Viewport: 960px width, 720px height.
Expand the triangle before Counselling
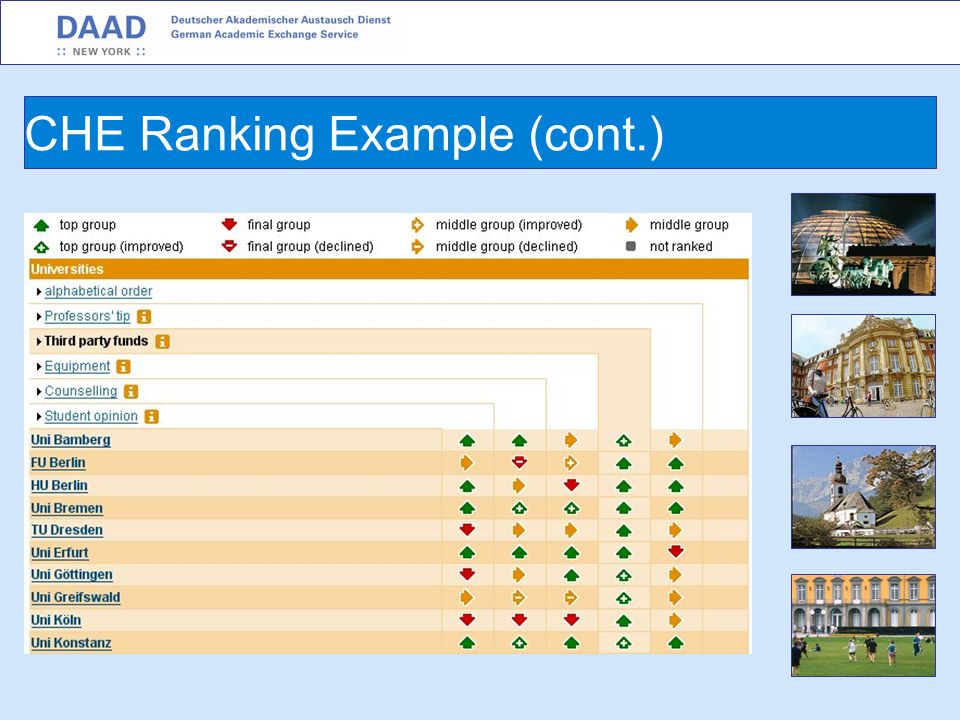pos(39,392)
